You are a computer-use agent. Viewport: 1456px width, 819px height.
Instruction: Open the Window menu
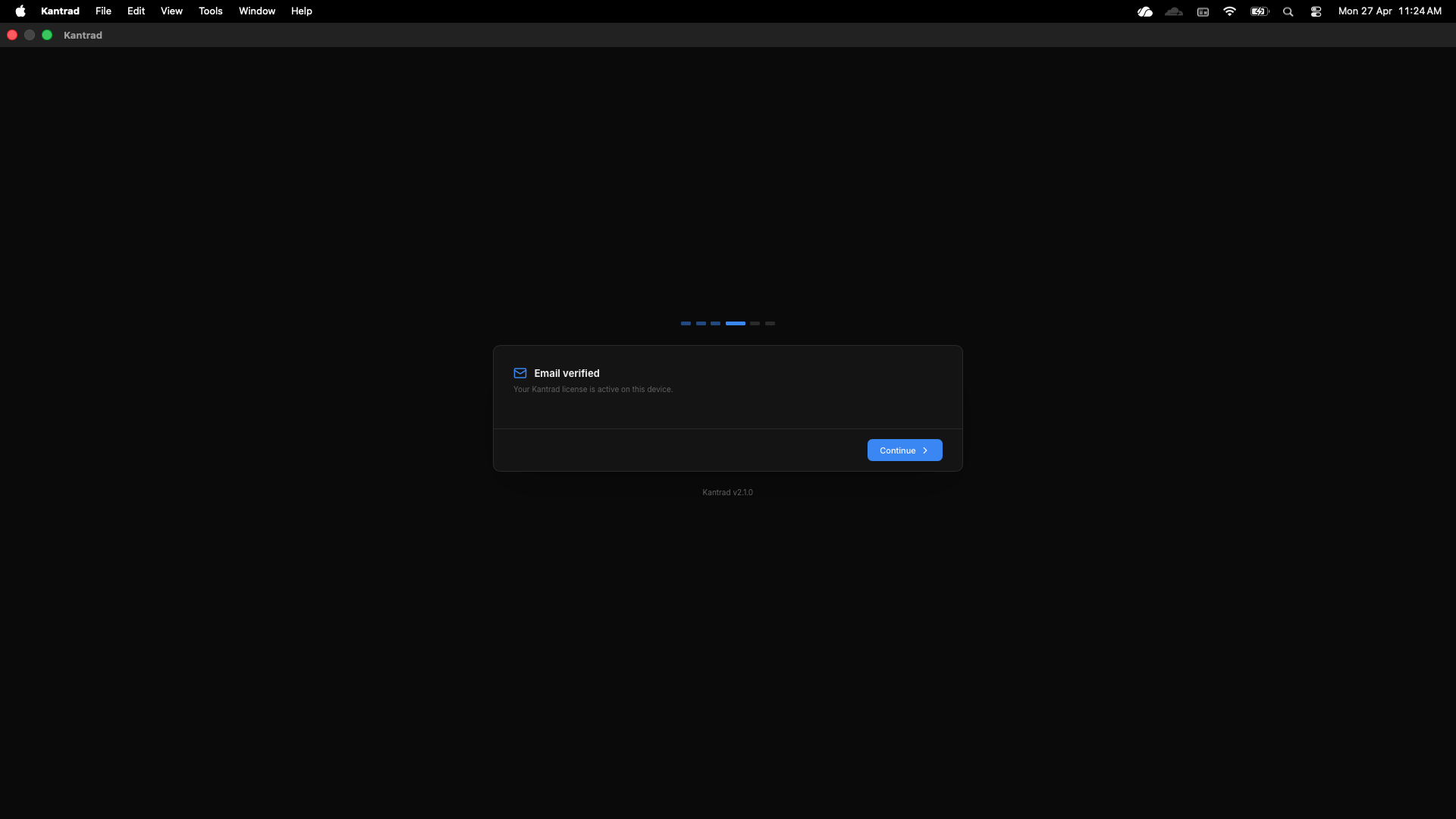[x=257, y=11]
